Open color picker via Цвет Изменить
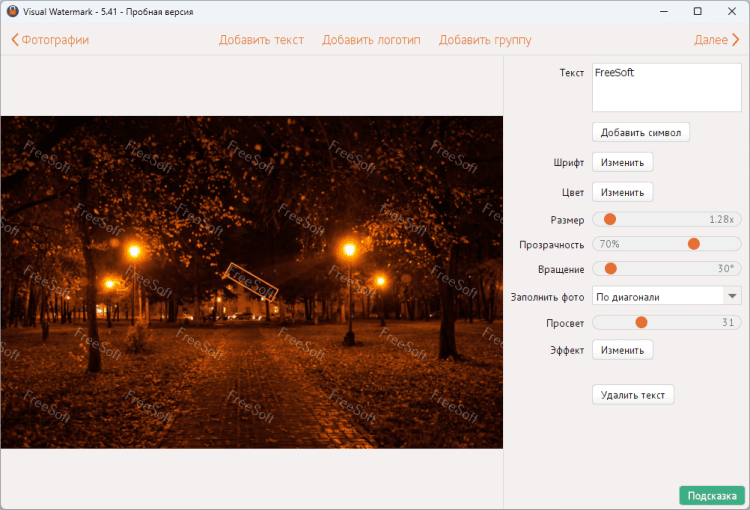750x510 pixels. tap(622, 192)
